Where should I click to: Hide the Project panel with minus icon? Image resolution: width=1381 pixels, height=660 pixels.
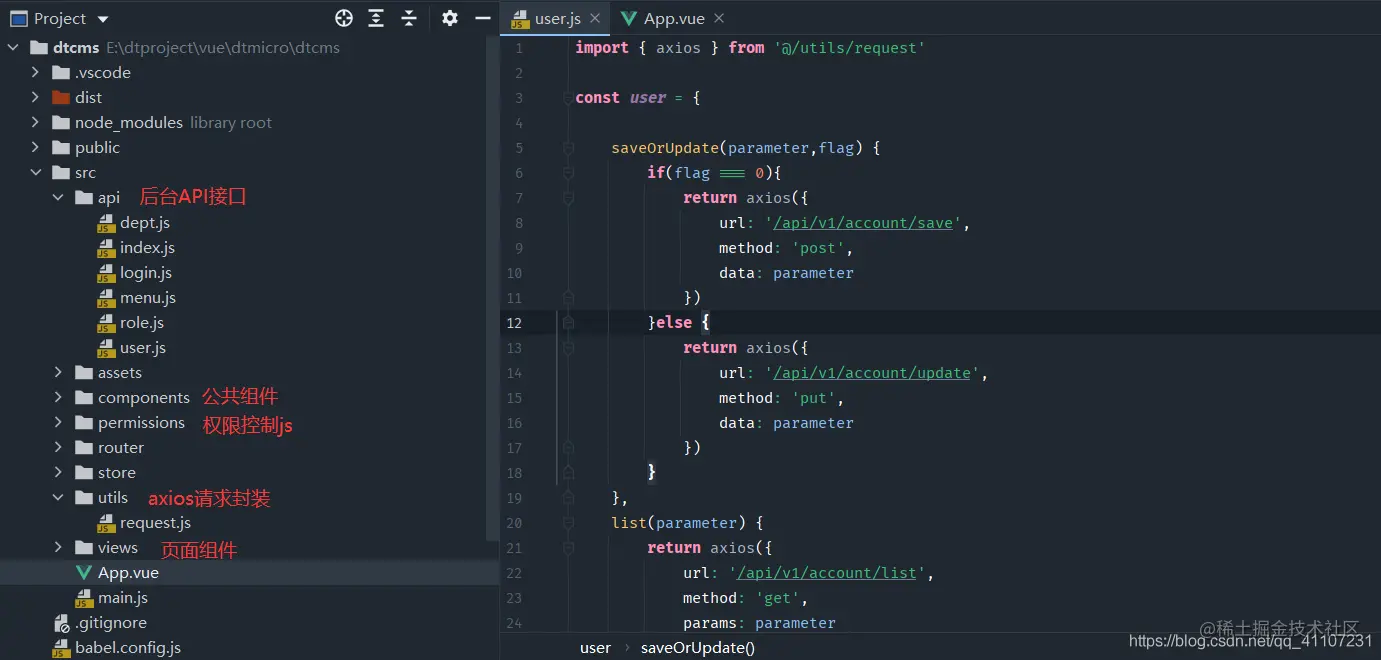pos(483,18)
